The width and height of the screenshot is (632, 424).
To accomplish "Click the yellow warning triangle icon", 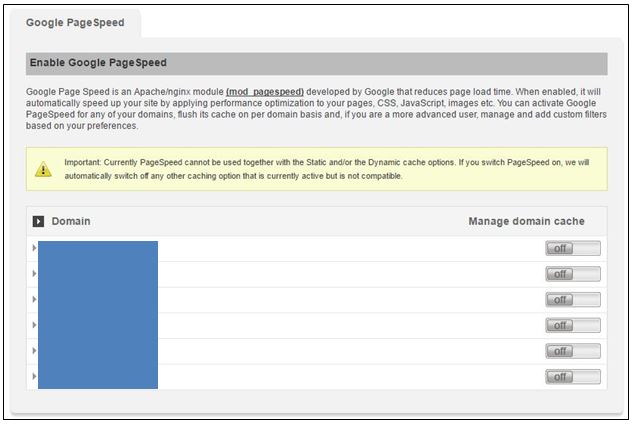I will click(43, 169).
